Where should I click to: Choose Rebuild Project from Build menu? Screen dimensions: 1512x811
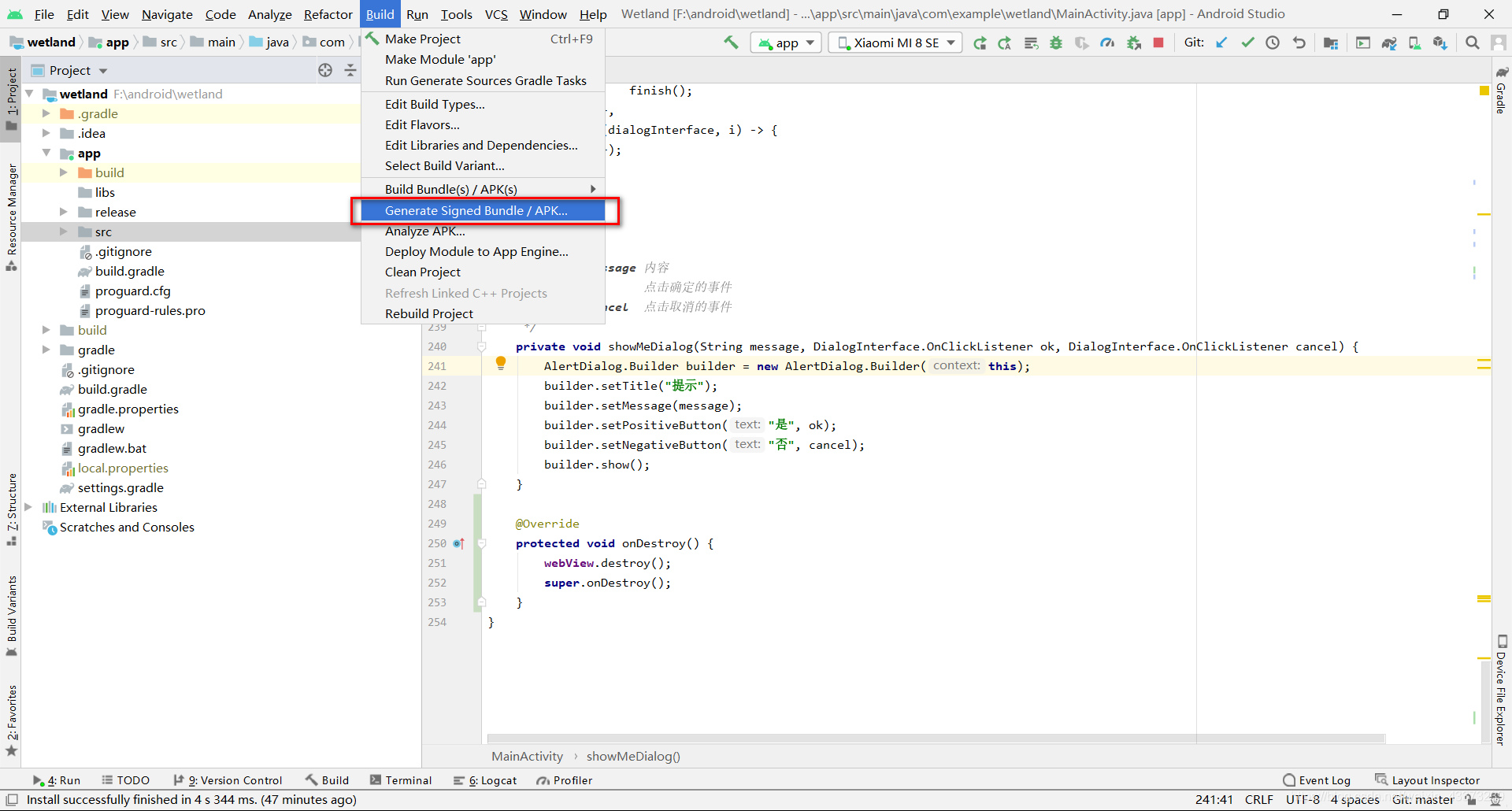pyautogui.click(x=483, y=313)
